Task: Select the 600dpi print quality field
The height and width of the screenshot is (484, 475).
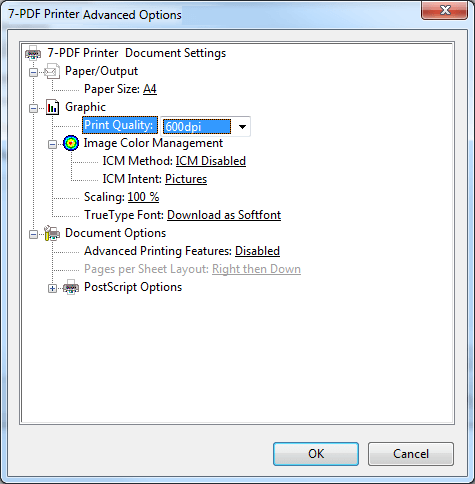Action: point(197,127)
